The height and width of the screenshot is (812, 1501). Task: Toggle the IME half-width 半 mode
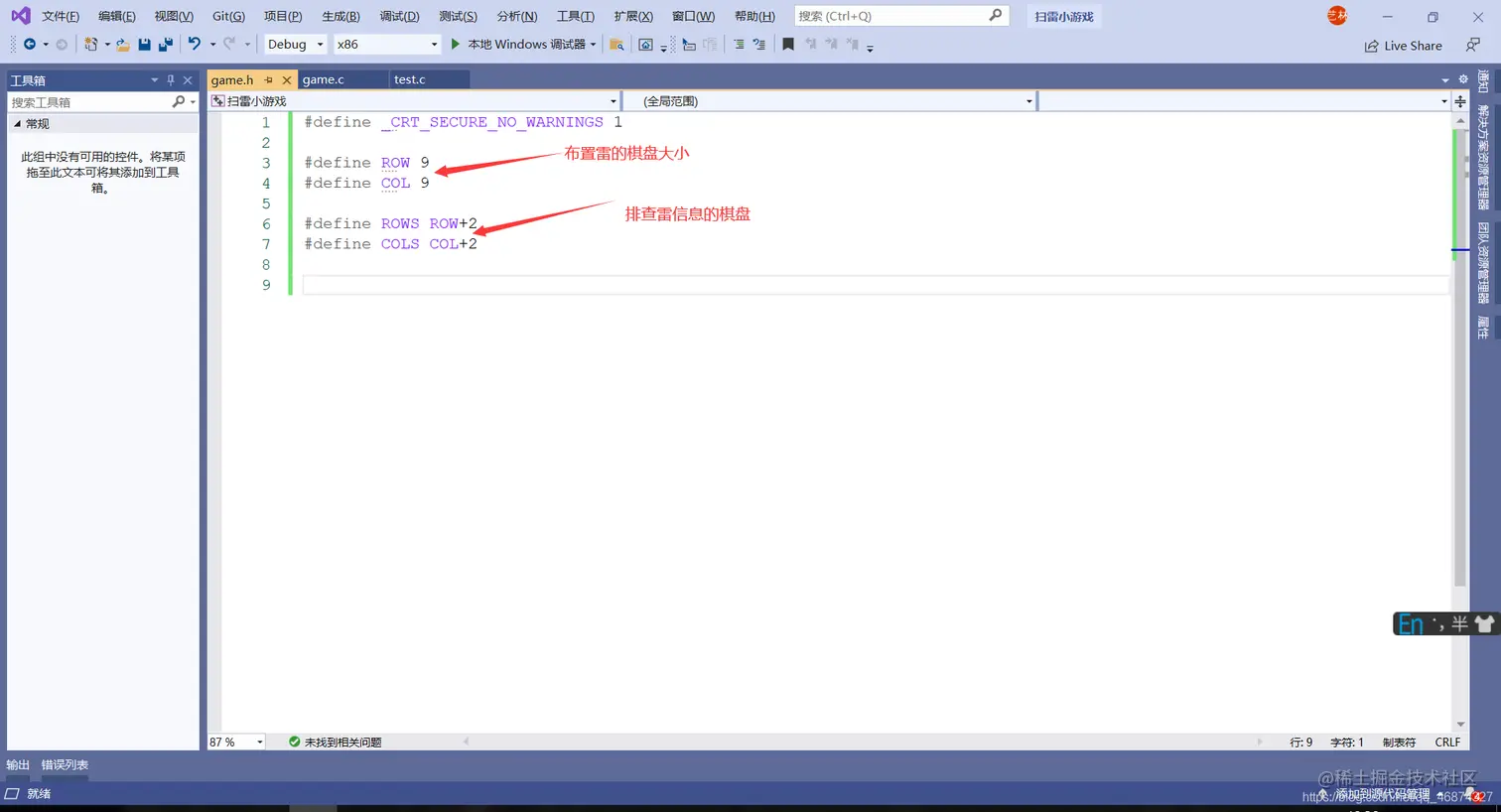coord(1459,623)
